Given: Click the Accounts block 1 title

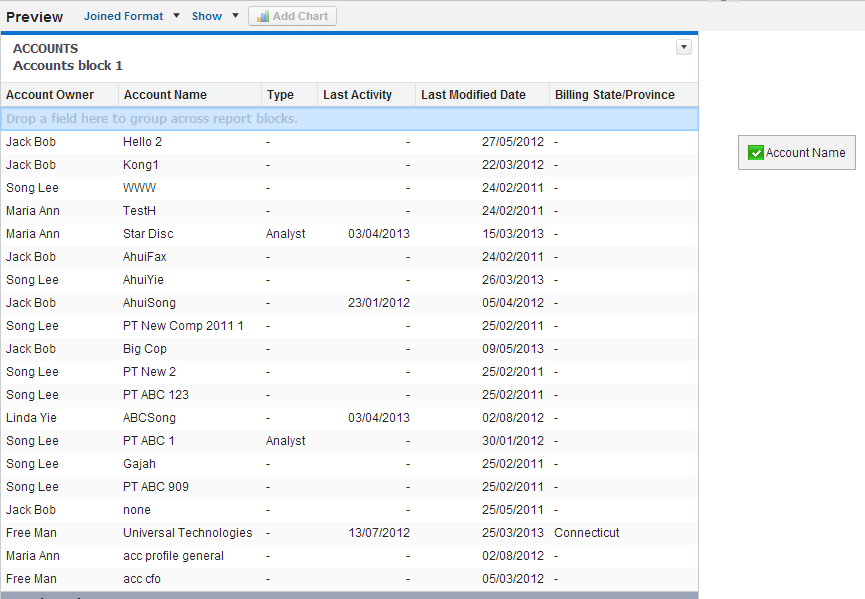Looking at the screenshot, I should click(x=67, y=65).
